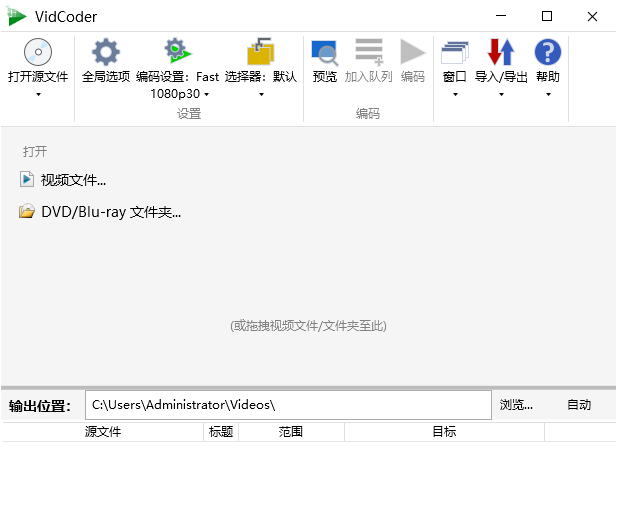Expand the dropdown arrow under 帮助
Viewport: 617px width, 520px height.
pos(547,95)
